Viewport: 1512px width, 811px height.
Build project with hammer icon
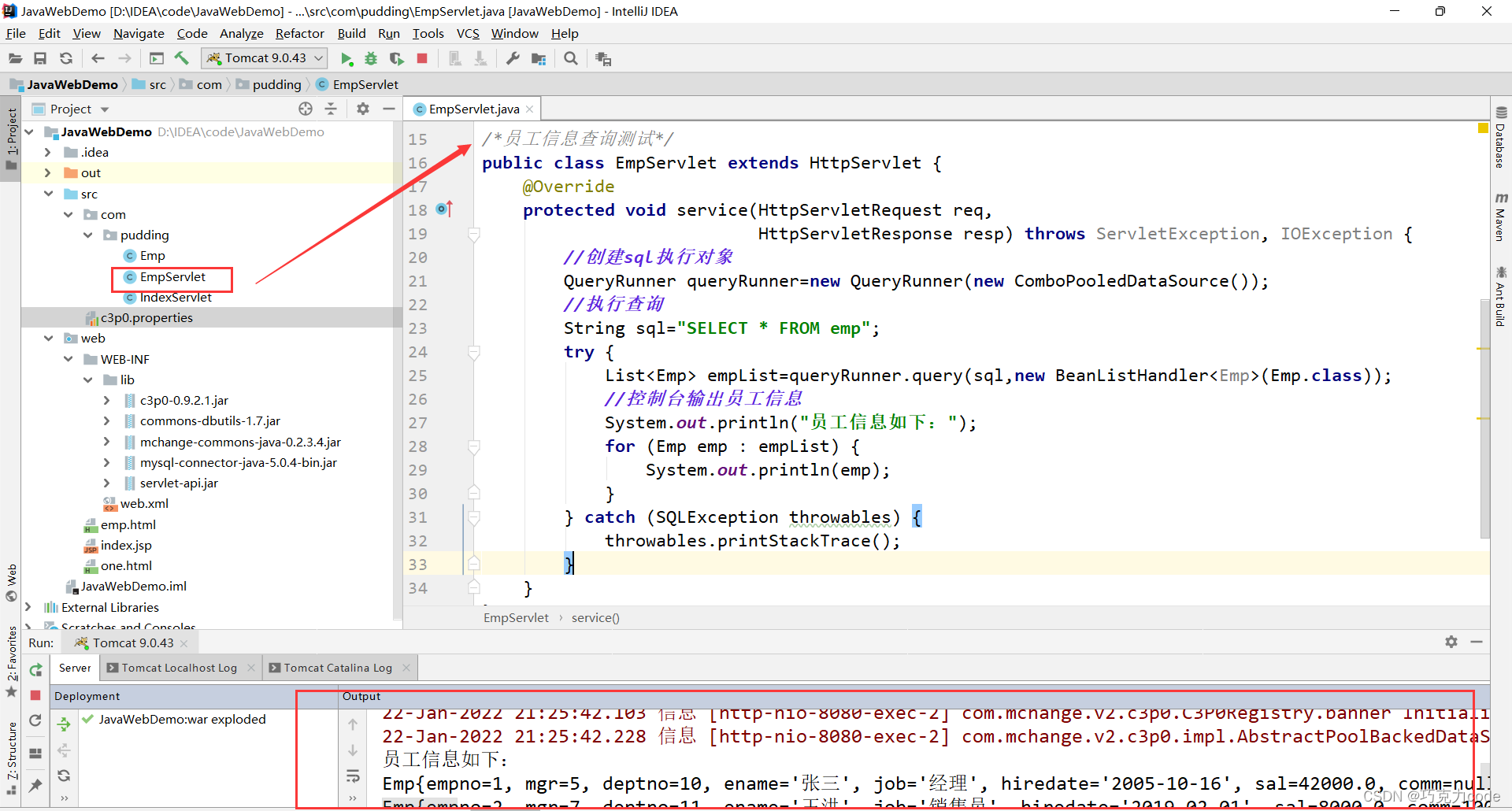tap(182, 58)
